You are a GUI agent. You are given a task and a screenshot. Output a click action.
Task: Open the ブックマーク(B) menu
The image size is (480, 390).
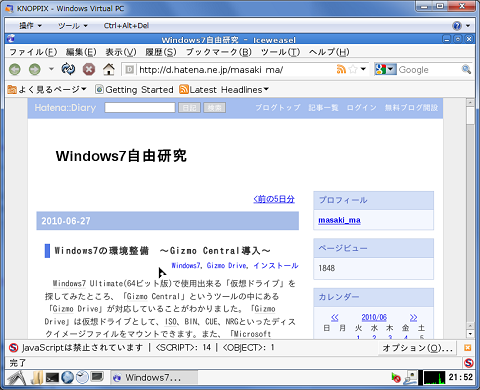pyautogui.click(x=219, y=52)
